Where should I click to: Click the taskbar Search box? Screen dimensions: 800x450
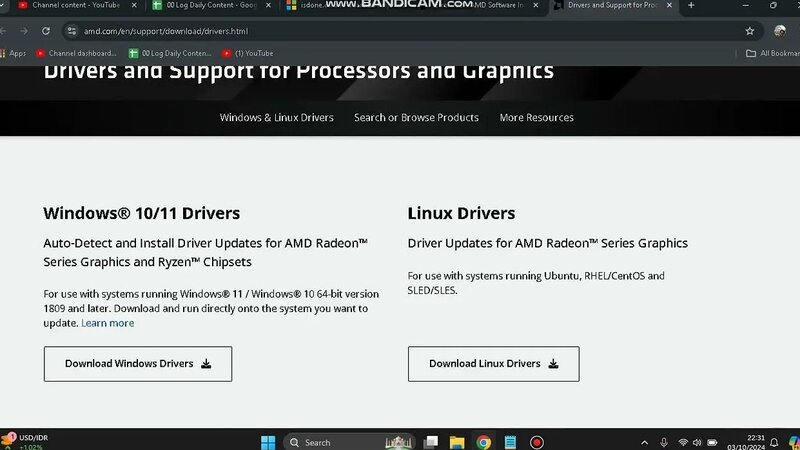[349, 442]
